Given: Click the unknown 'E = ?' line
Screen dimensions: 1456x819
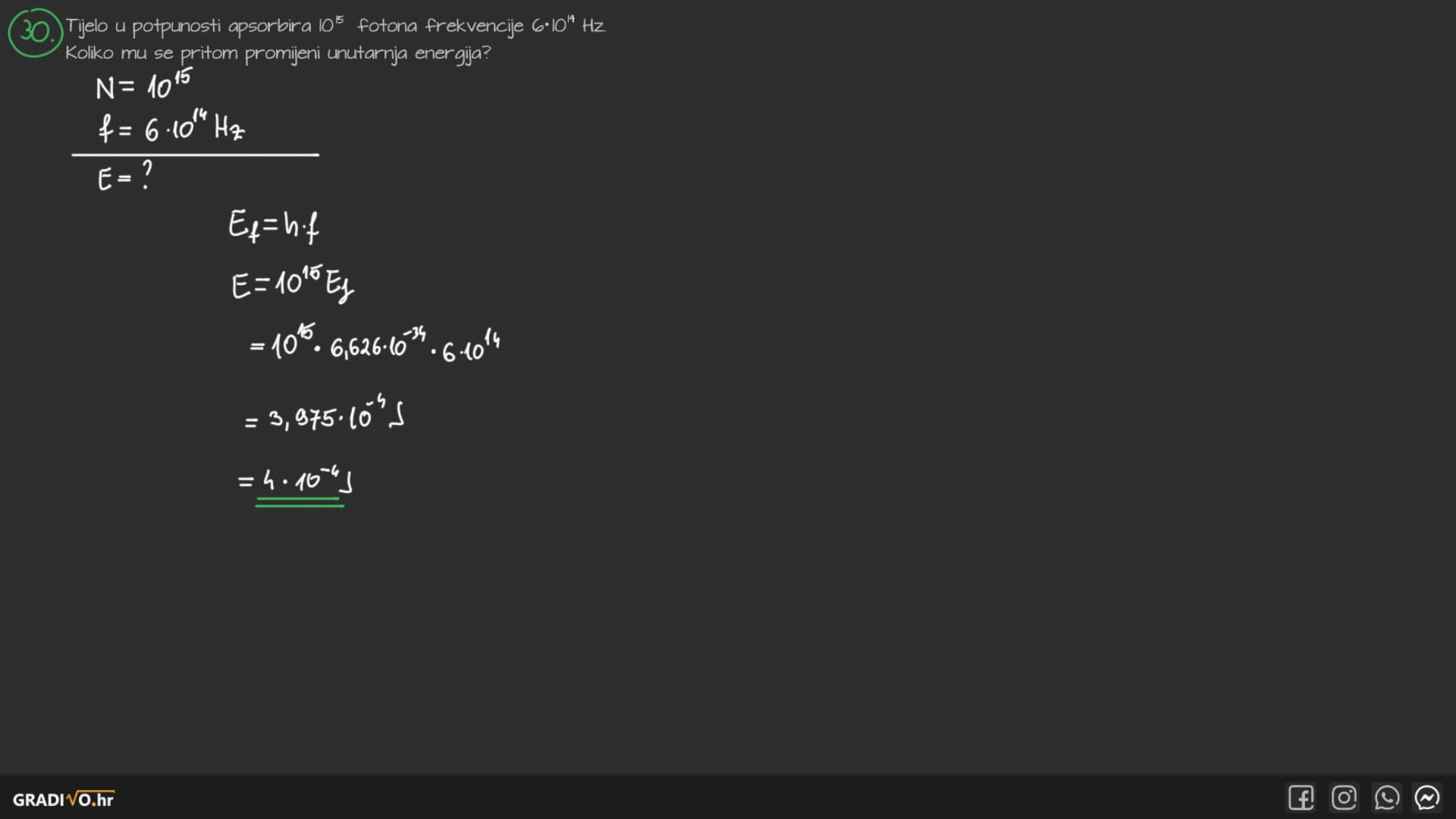Looking at the screenshot, I should click(x=125, y=177).
